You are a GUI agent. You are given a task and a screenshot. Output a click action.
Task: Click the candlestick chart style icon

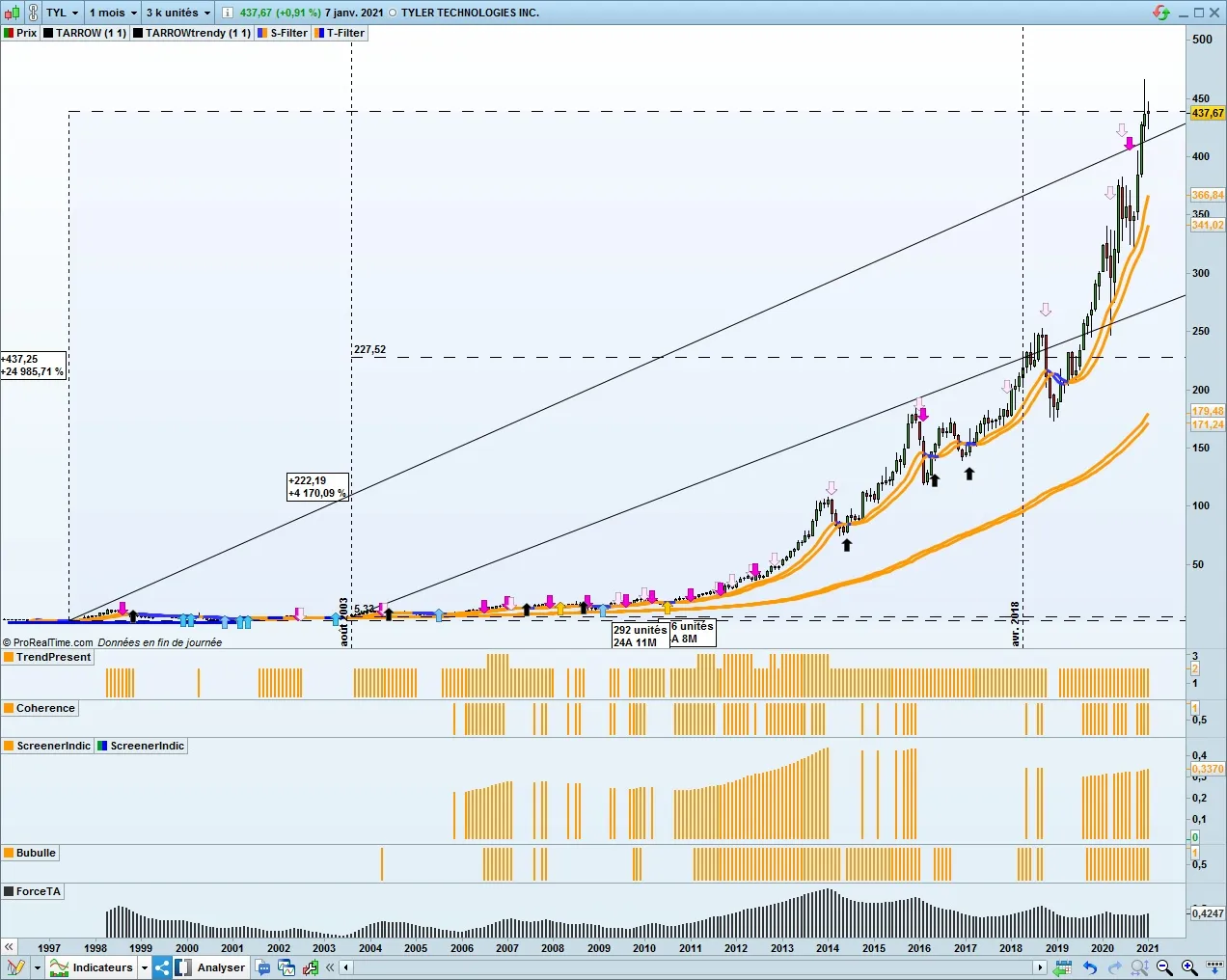pos(12,13)
